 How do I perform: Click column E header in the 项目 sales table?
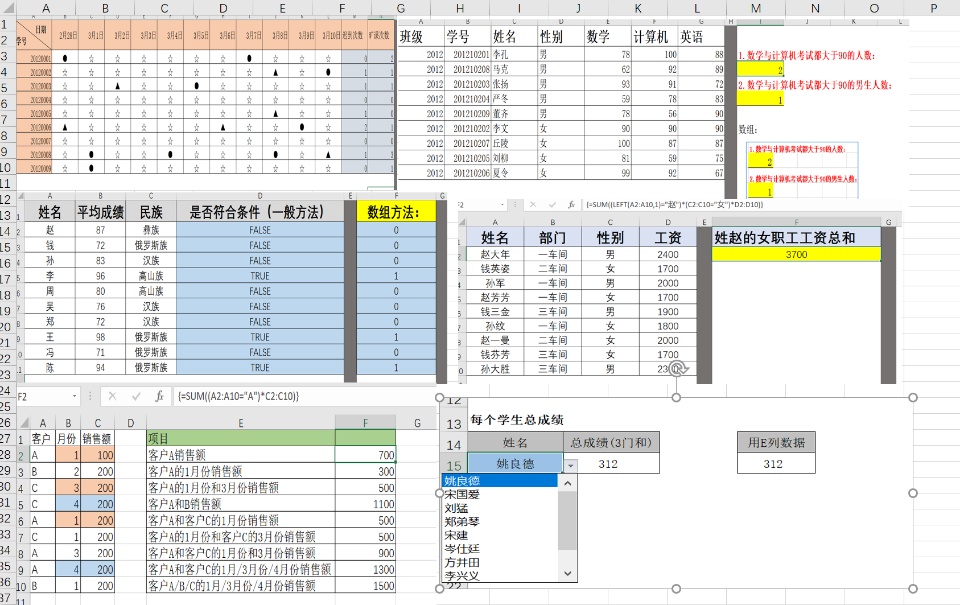[x=241, y=423]
